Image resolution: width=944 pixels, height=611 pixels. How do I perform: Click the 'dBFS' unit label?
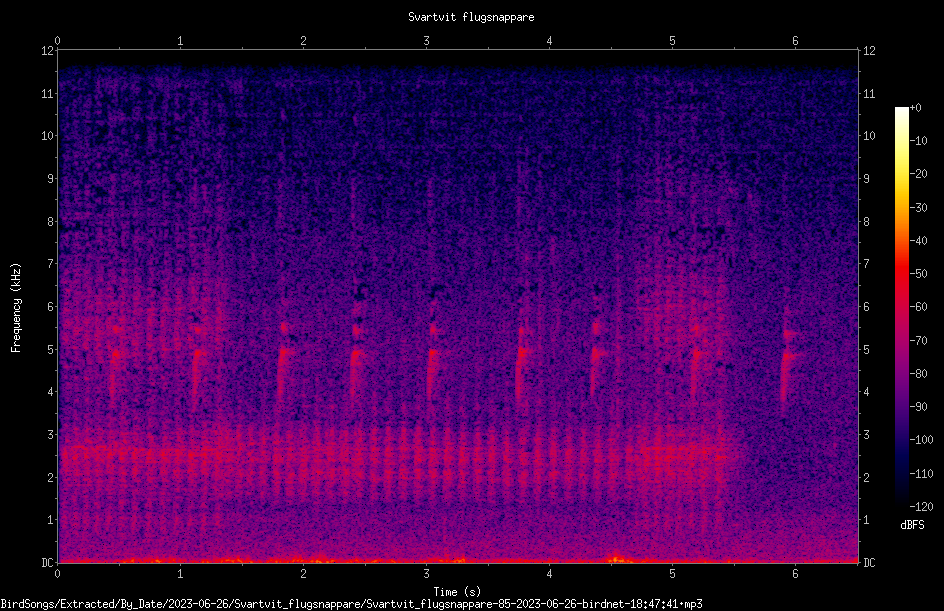pyautogui.click(x=912, y=525)
